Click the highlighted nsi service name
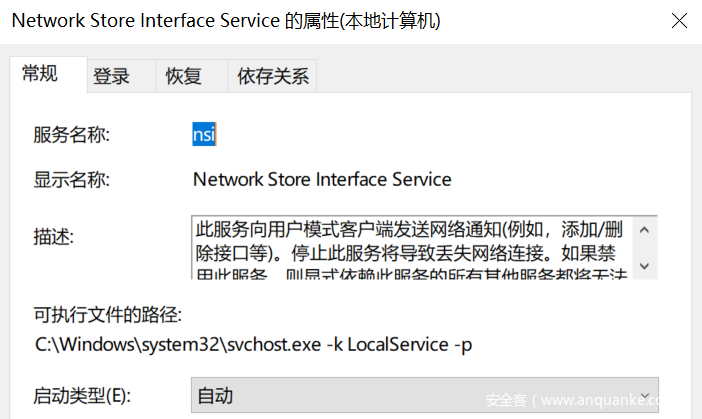Screen dimensions: 702x419 tap(204, 134)
